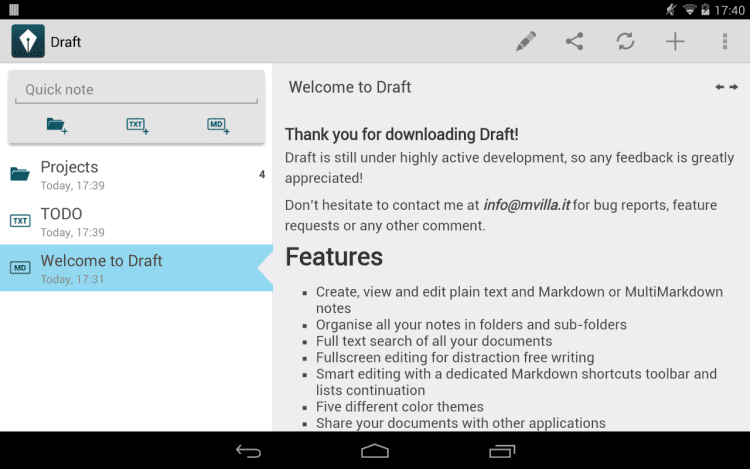The width and height of the screenshot is (750, 469).
Task: Click 'Full text search of all your documents'
Action: click(x=434, y=341)
